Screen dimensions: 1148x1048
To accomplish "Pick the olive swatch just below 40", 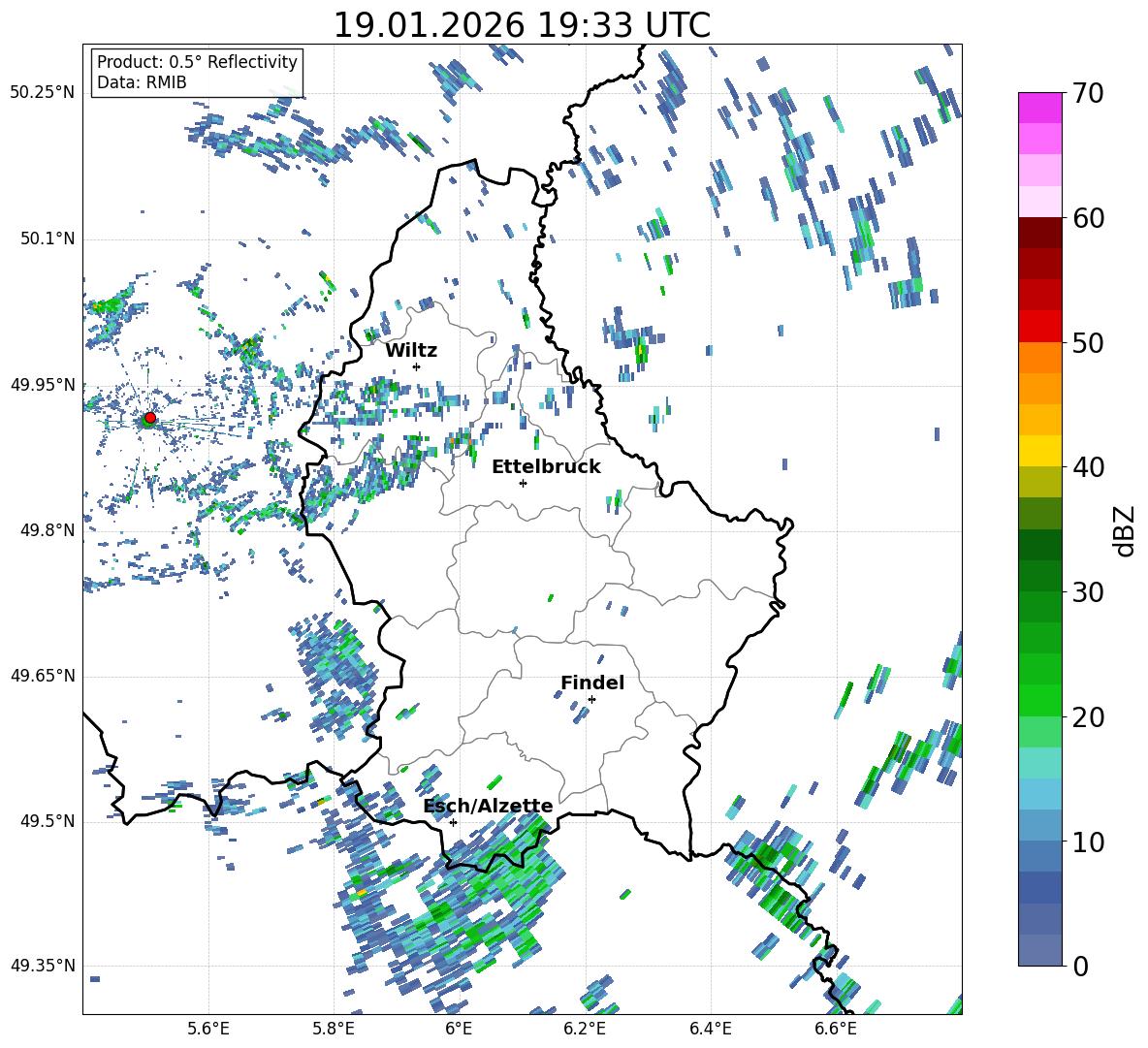I will [x=1040, y=482].
